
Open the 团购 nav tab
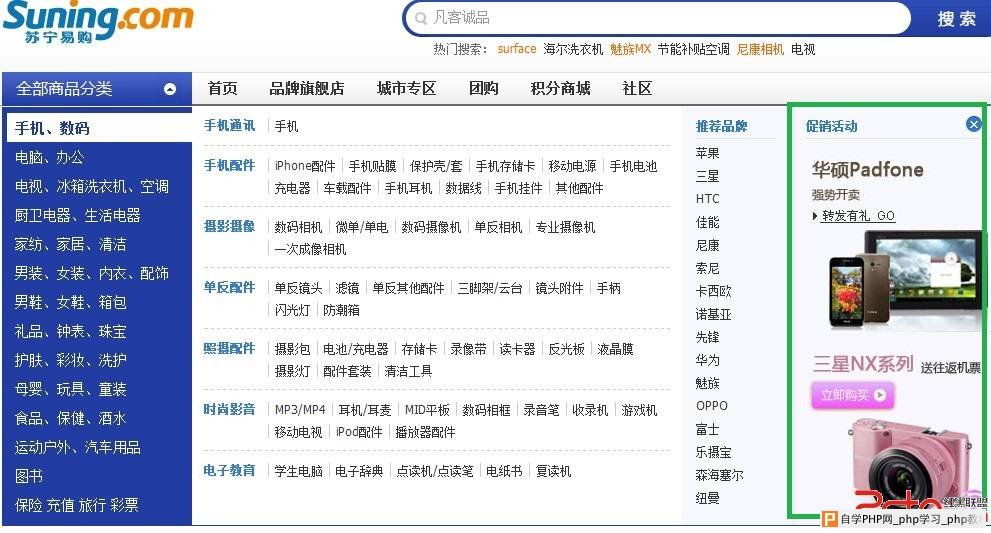483,89
